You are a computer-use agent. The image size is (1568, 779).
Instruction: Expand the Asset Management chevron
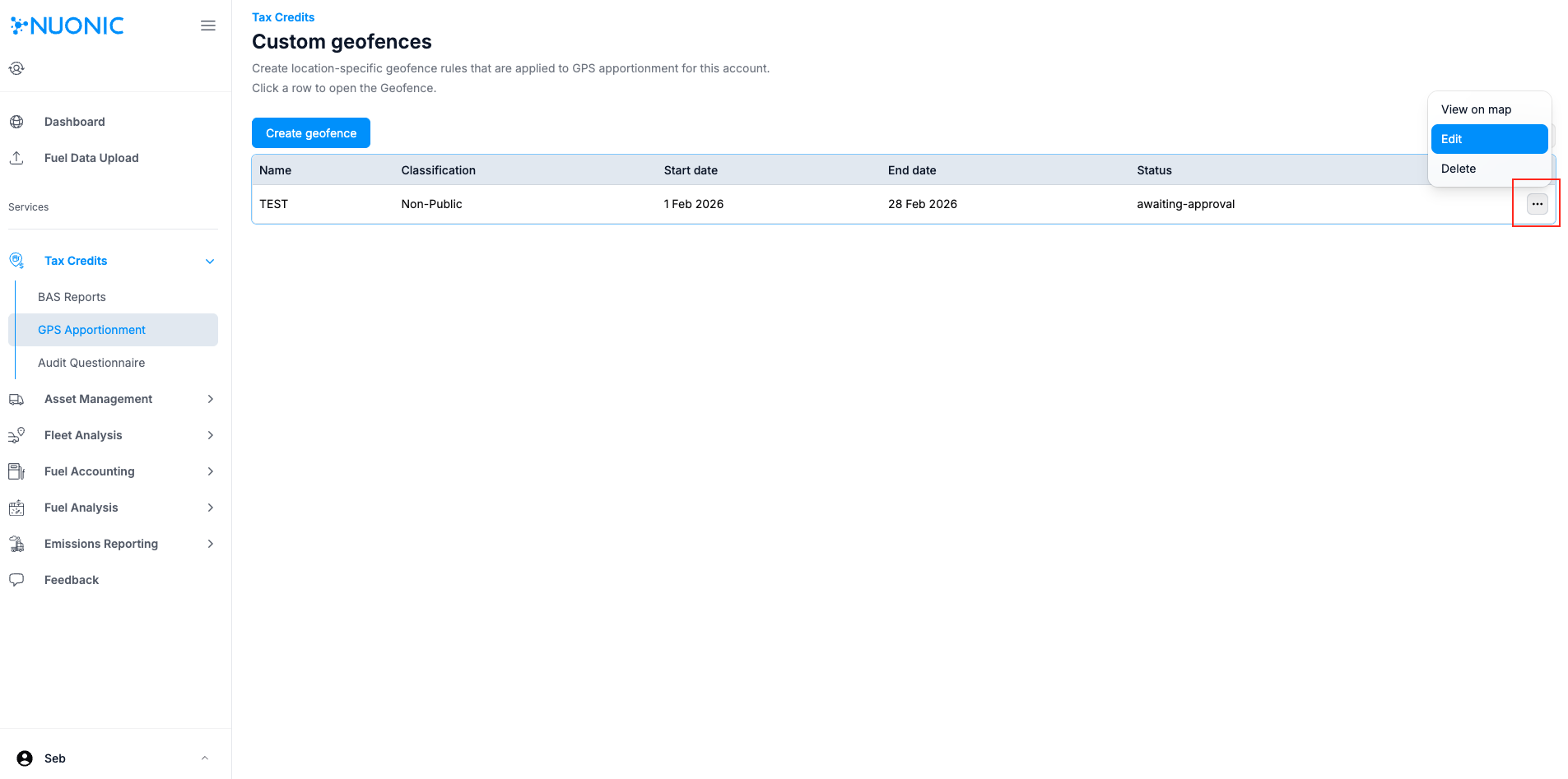[x=211, y=399]
